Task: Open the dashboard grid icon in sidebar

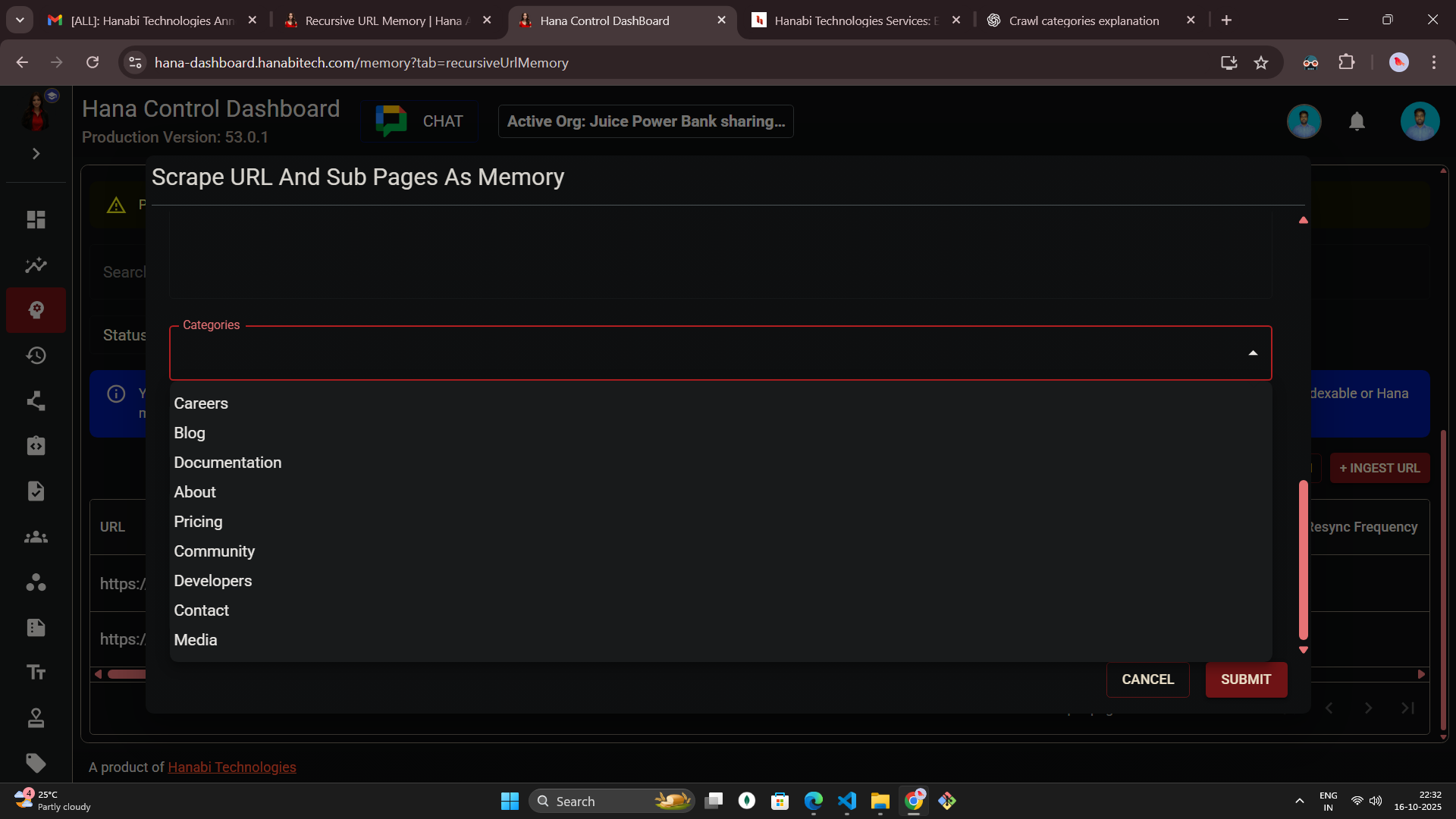Action: pos(36,220)
